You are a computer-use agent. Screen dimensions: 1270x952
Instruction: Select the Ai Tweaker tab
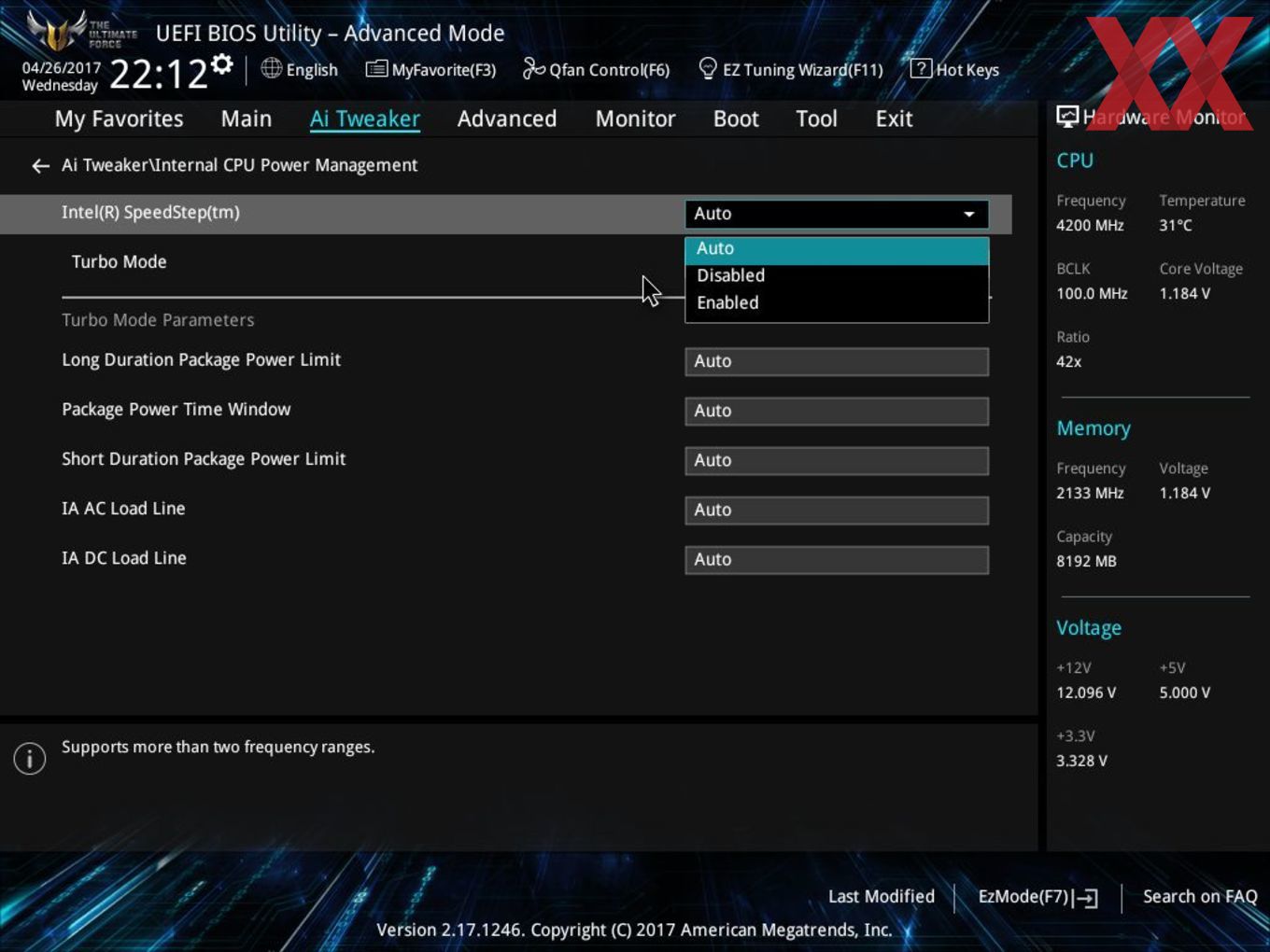(x=365, y=119)
